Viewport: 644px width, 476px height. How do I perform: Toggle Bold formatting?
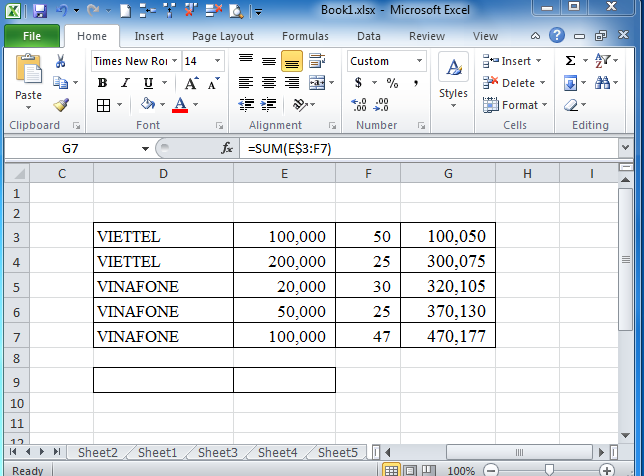click(x=102, y=83)
